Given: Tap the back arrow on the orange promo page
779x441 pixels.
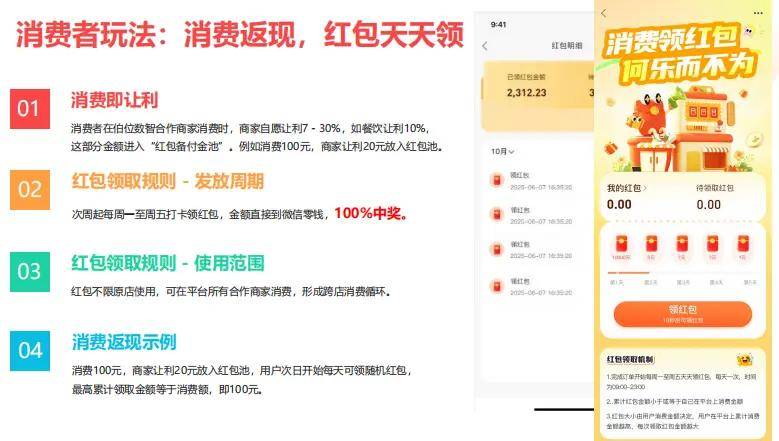Looking at the screenshot, I should click(603, 13).
